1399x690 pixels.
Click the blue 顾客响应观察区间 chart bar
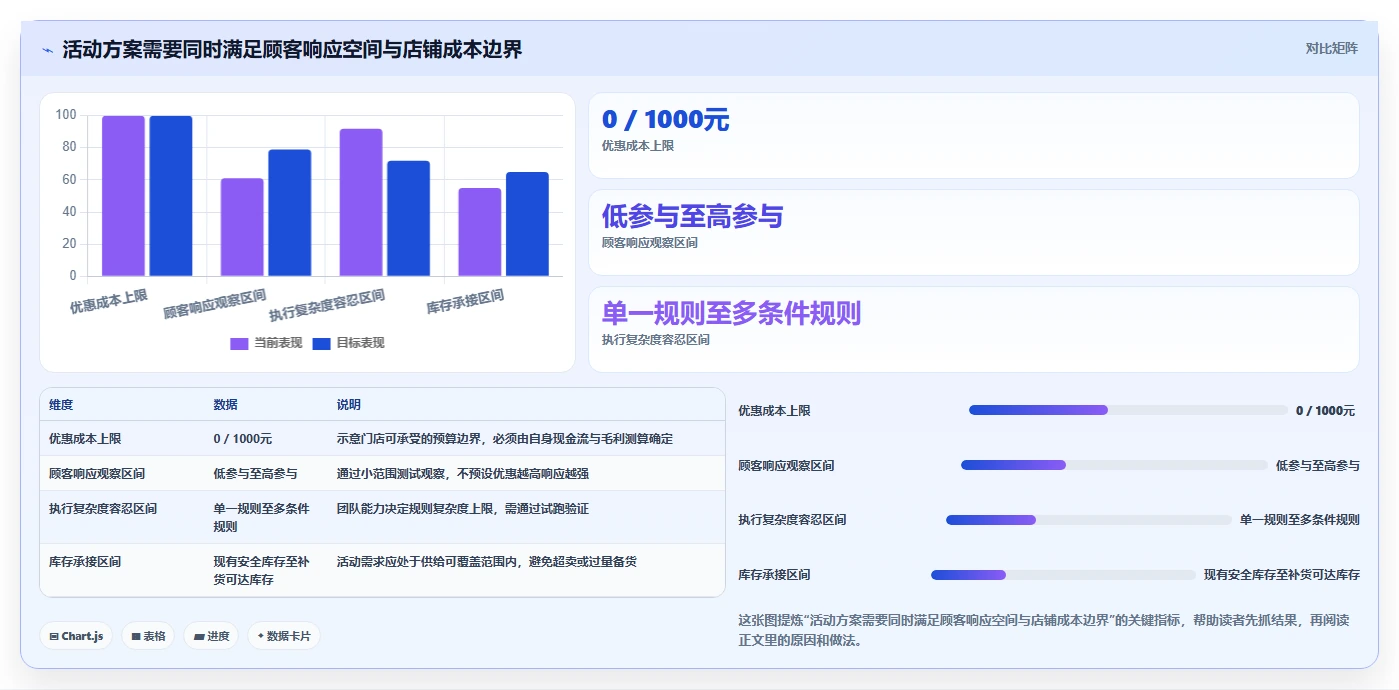(x=290, y=213)
